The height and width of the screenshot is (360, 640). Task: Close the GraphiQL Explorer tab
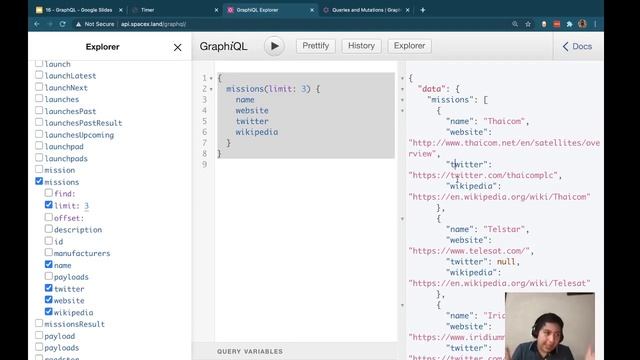tap(312, 10)
